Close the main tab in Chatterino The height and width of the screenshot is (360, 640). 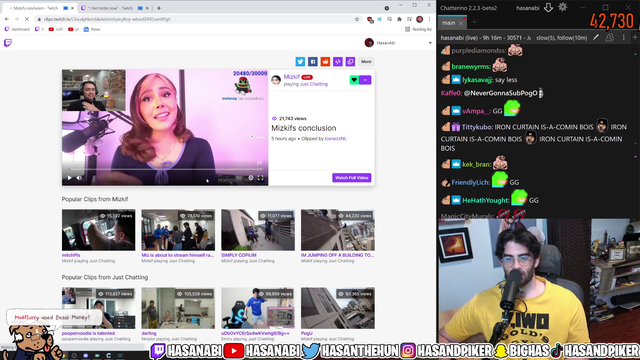click(461, 23)
